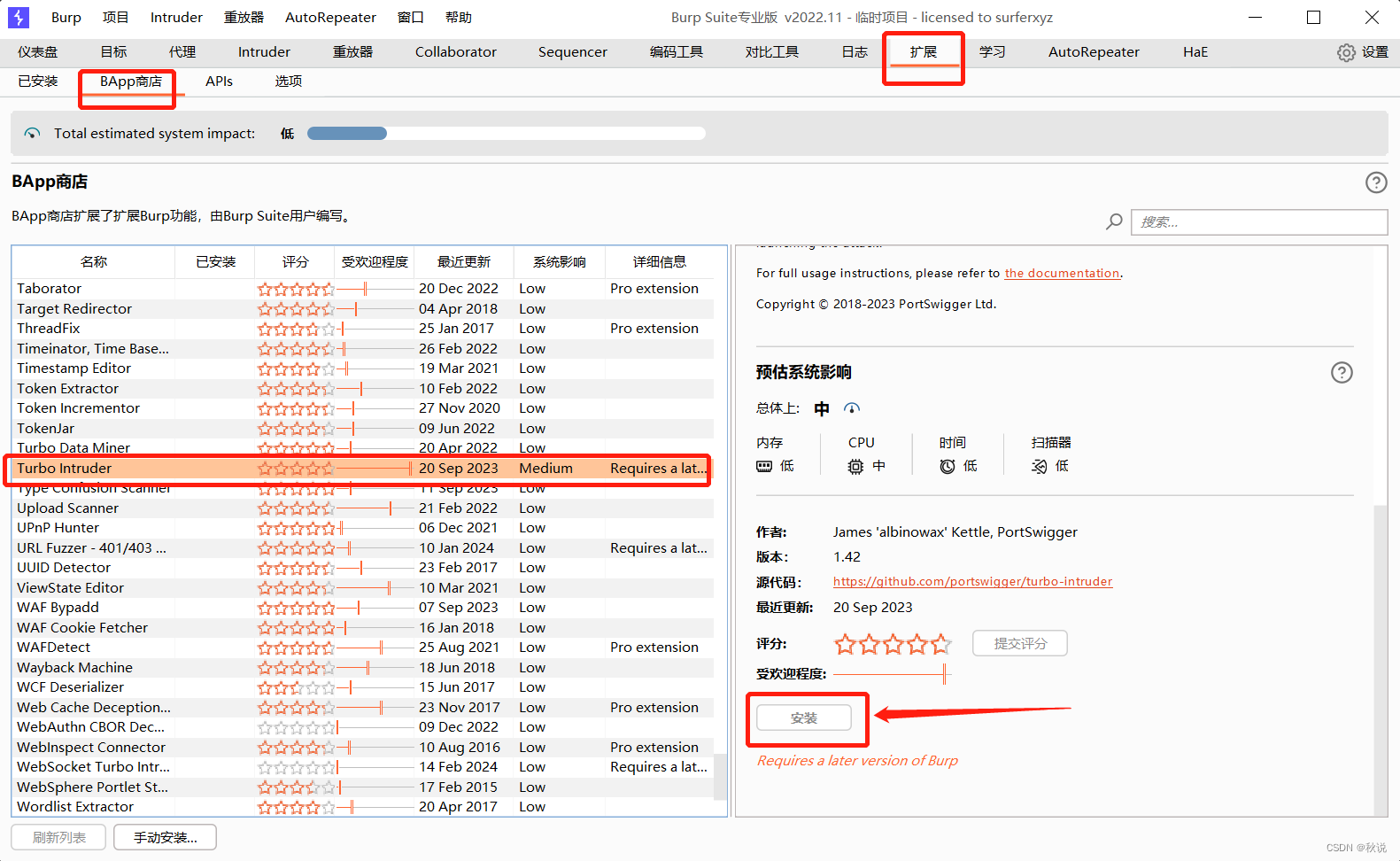Select the ThreadFix row
Viewport: 1400px width, 861px height.
[x=363, y=329]
